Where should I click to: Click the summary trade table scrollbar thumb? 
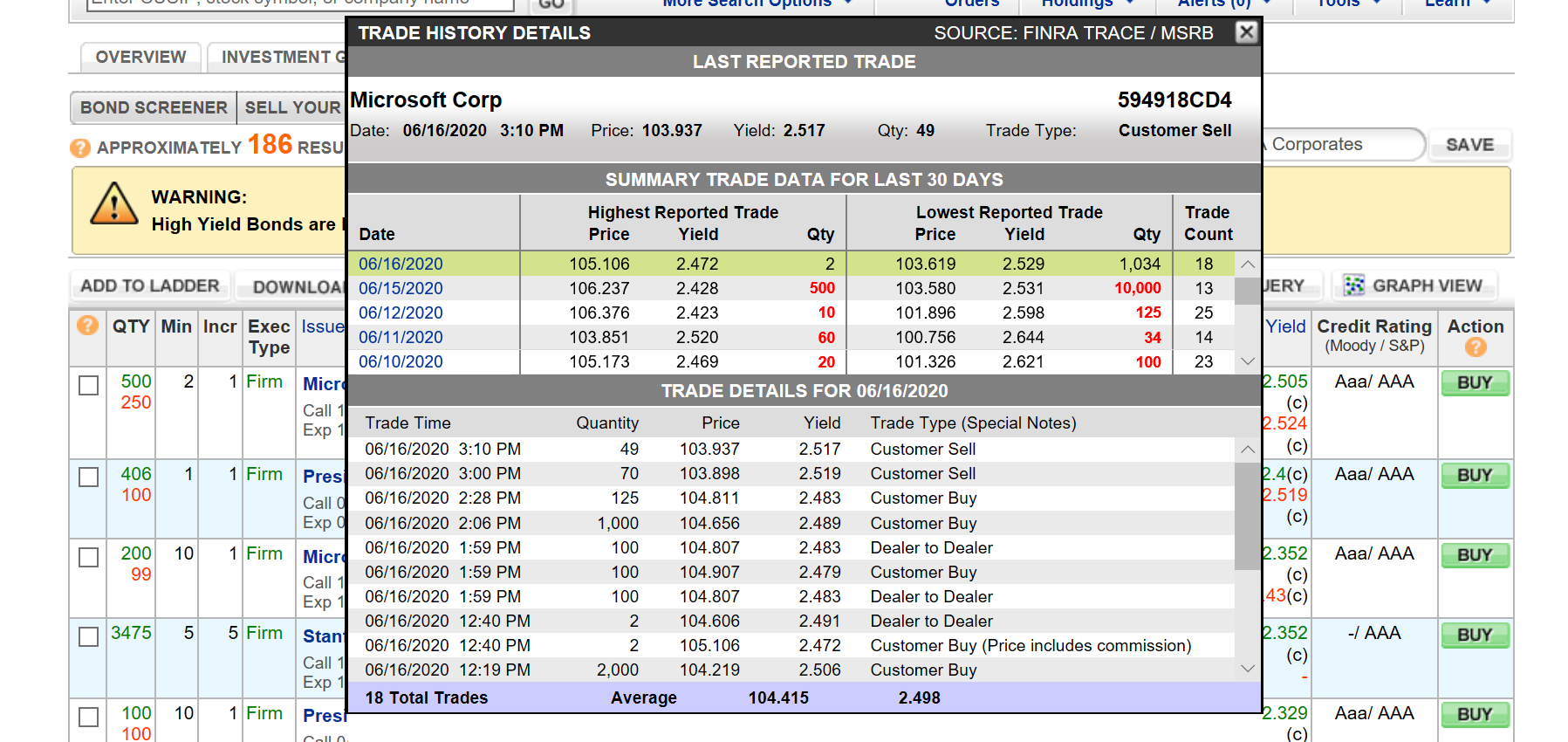[1248, 291]
